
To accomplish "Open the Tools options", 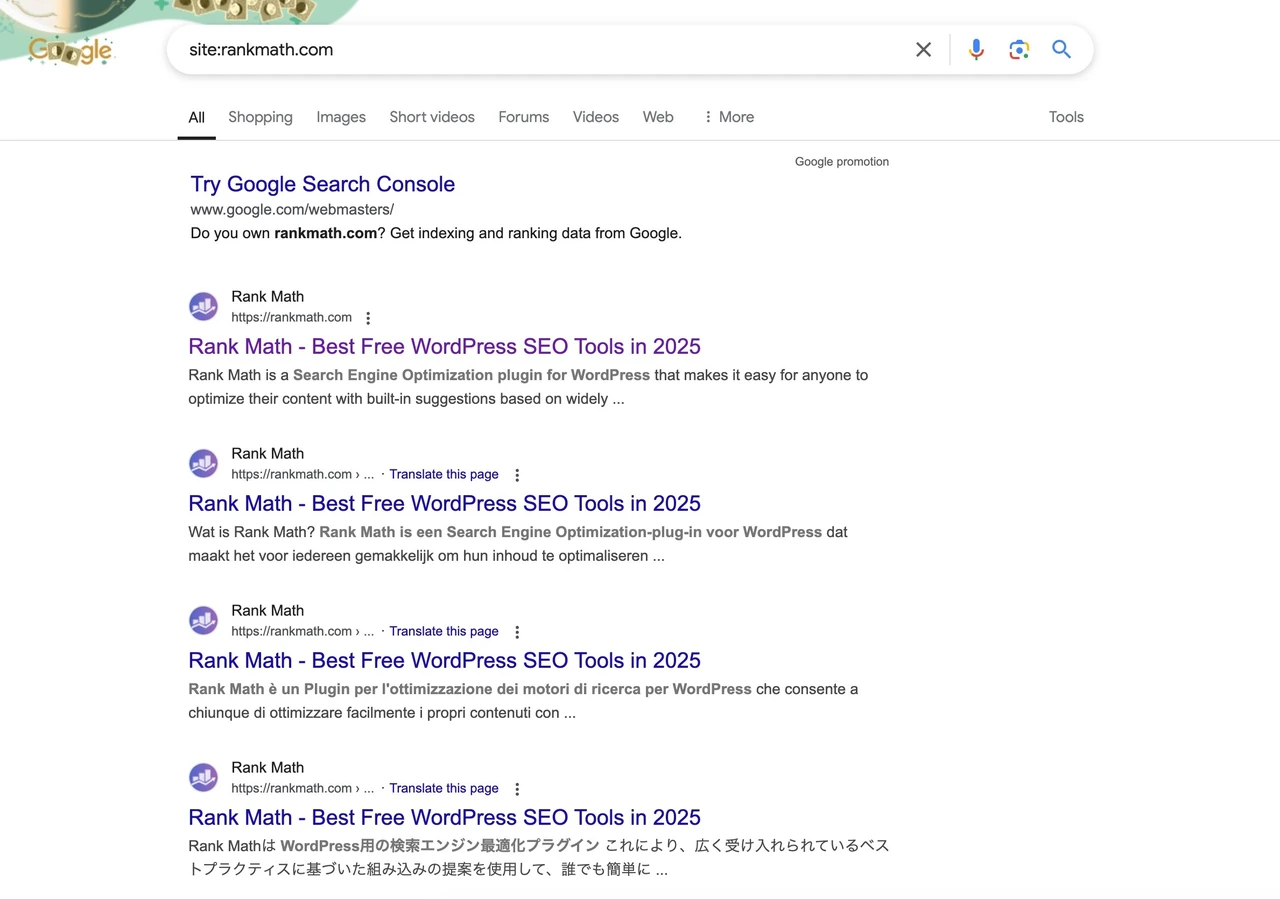I will tap(1066, 117).
